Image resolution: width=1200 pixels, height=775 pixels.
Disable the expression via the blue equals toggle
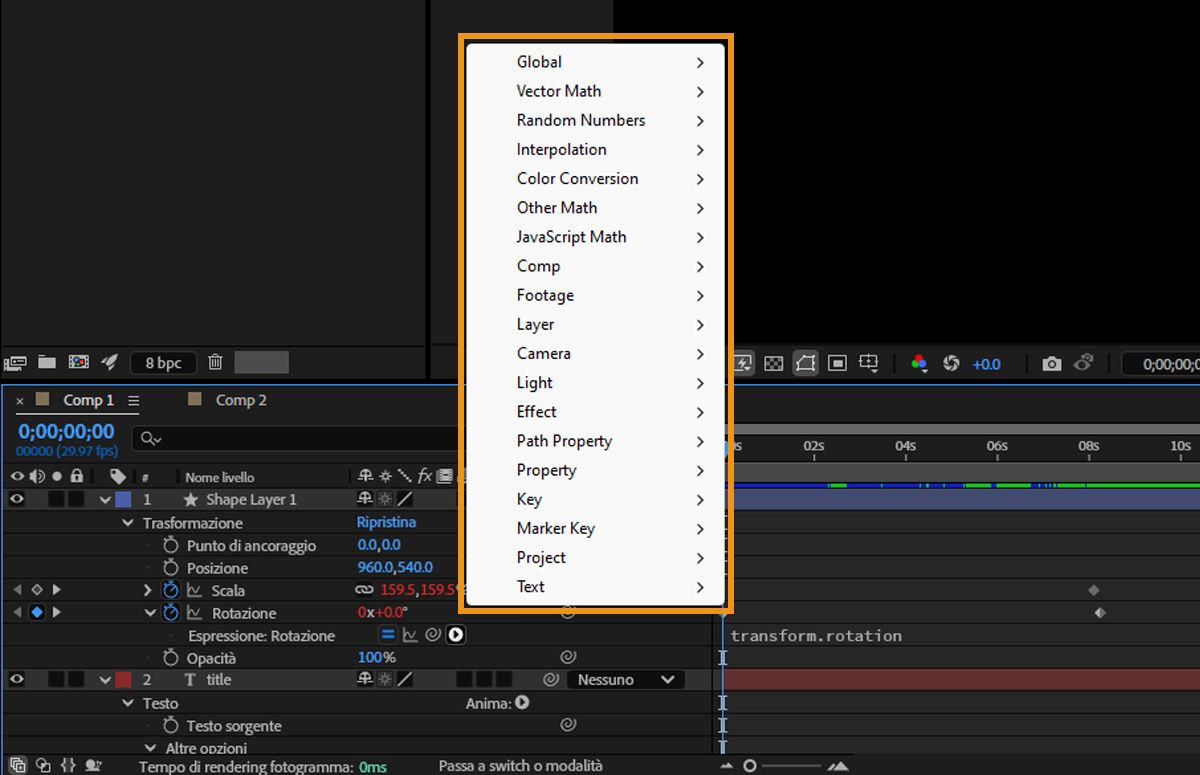click(388, 634)
